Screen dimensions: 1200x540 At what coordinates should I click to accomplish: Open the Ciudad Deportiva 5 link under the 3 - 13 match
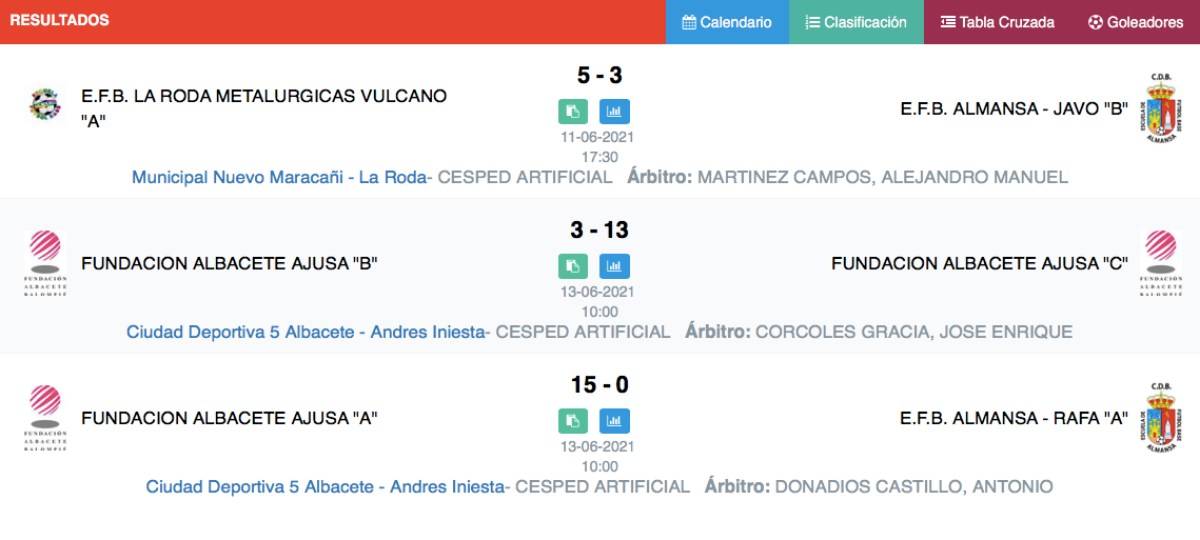point(306,332)
